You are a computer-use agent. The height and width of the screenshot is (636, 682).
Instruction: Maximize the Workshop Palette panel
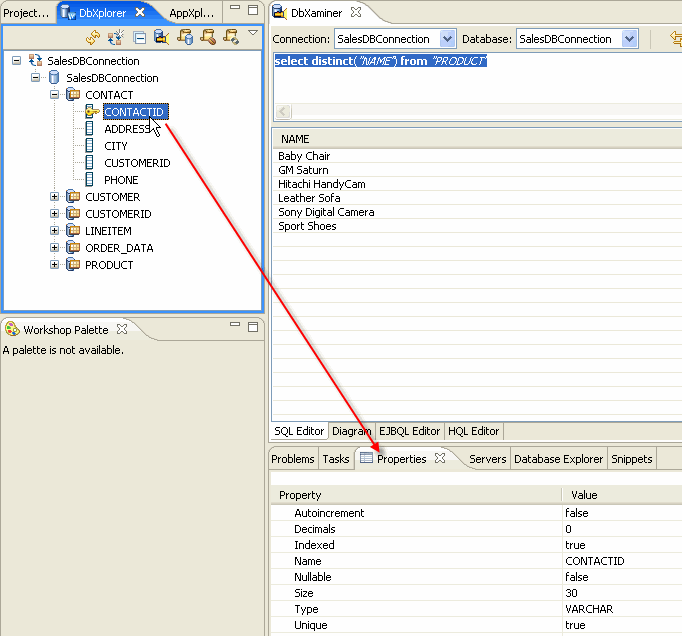[x=253, y=327]
